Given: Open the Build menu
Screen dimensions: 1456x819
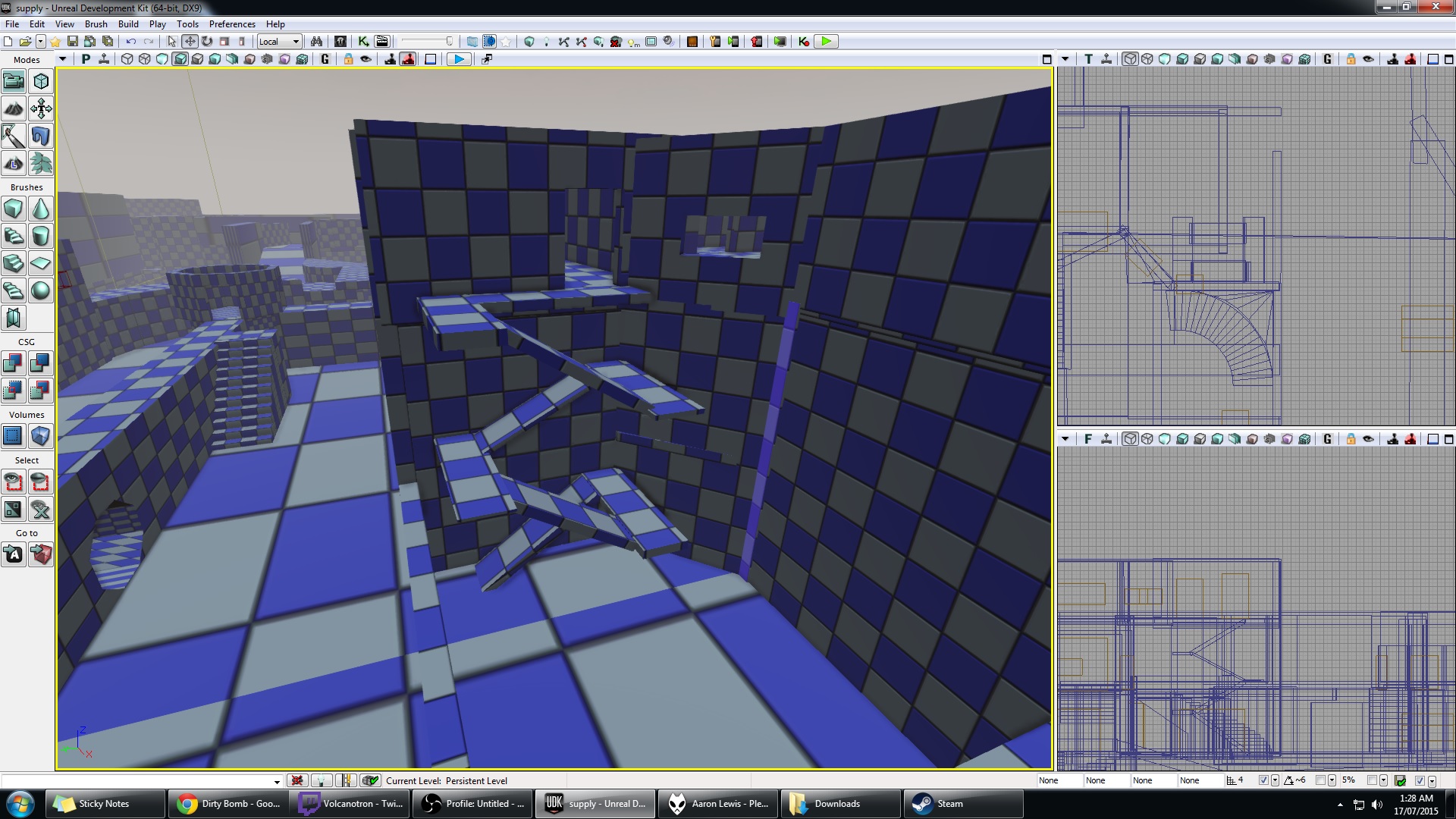Looking at the screenshot, I should [x=128, y=24].
